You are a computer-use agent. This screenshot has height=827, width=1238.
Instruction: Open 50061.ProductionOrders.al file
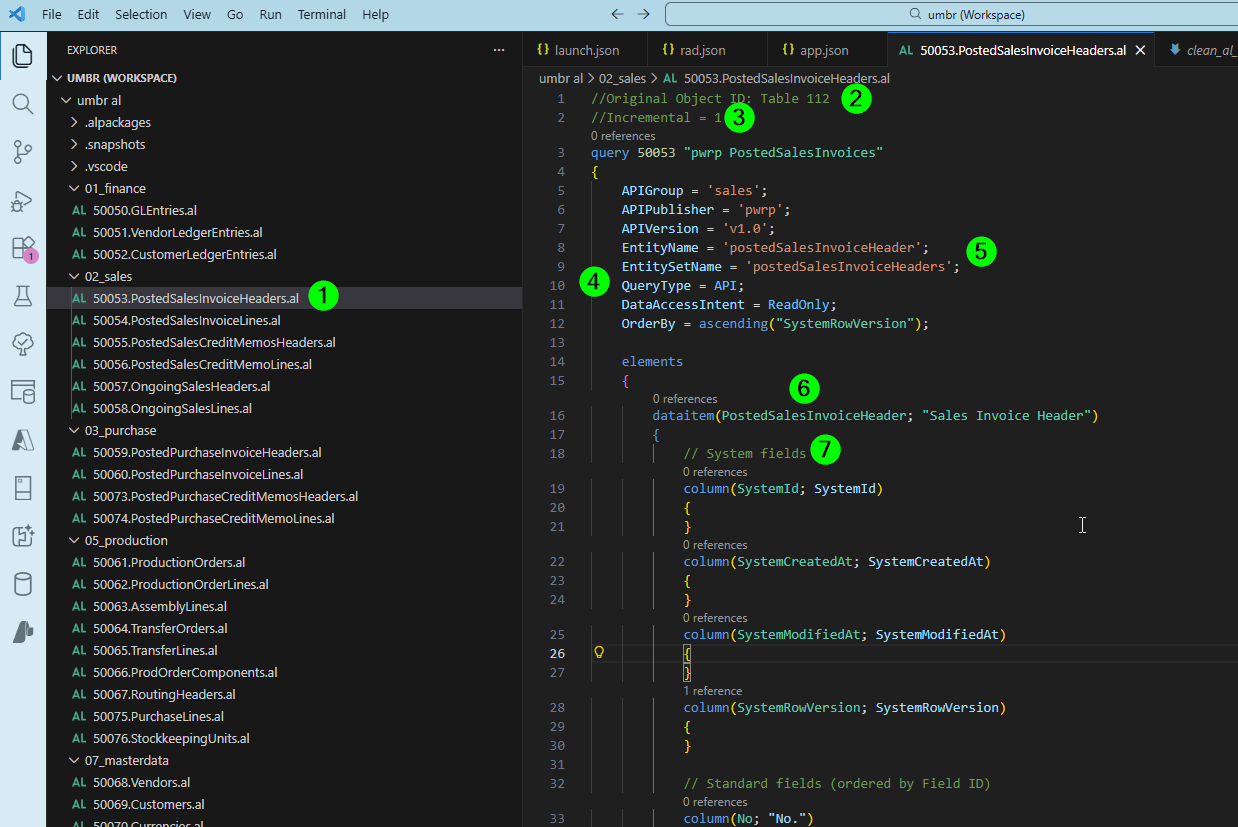[284, 562]
